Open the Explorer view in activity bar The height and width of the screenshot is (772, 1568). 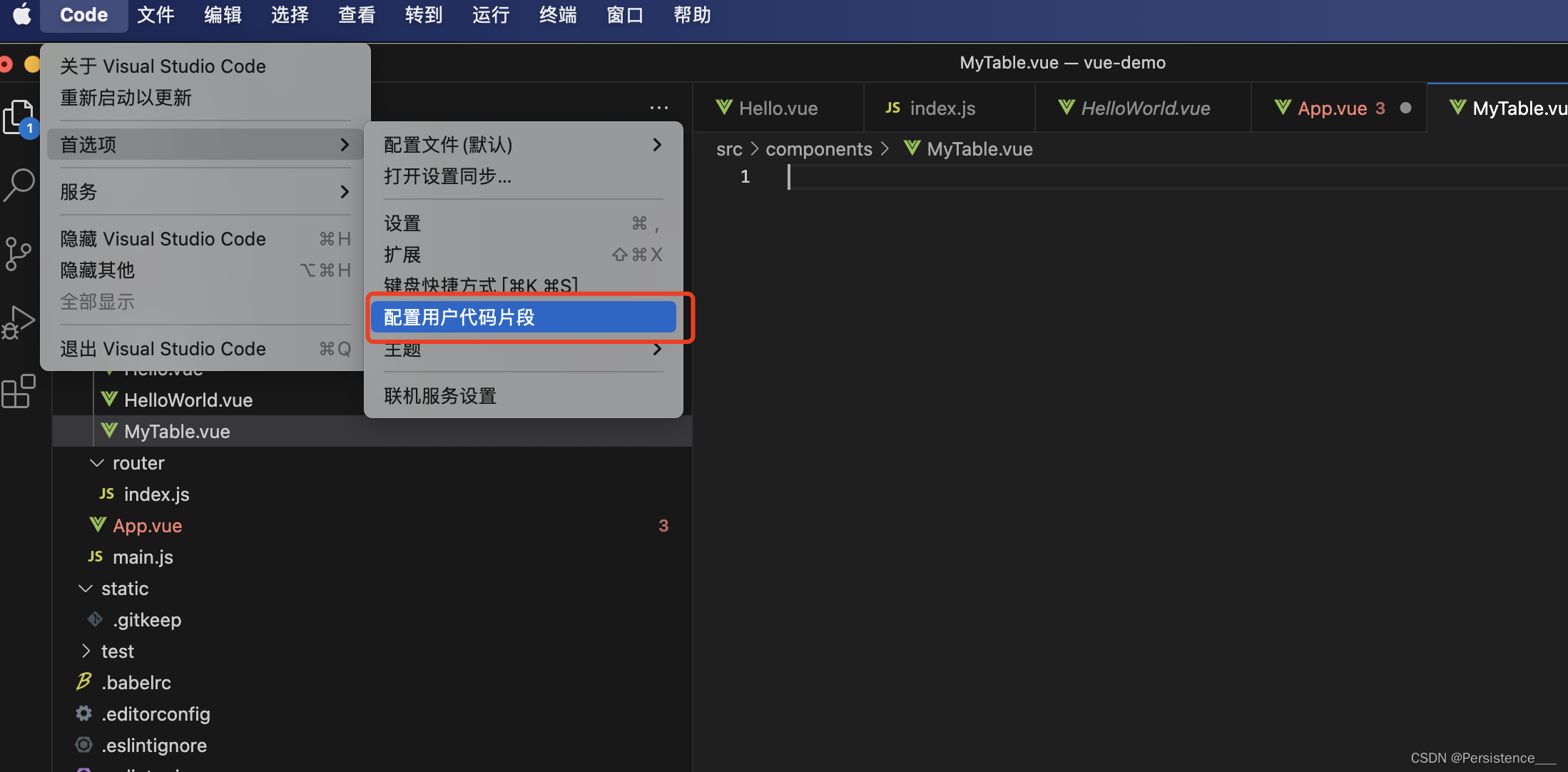pyautogui.click(x=19, y=118)
